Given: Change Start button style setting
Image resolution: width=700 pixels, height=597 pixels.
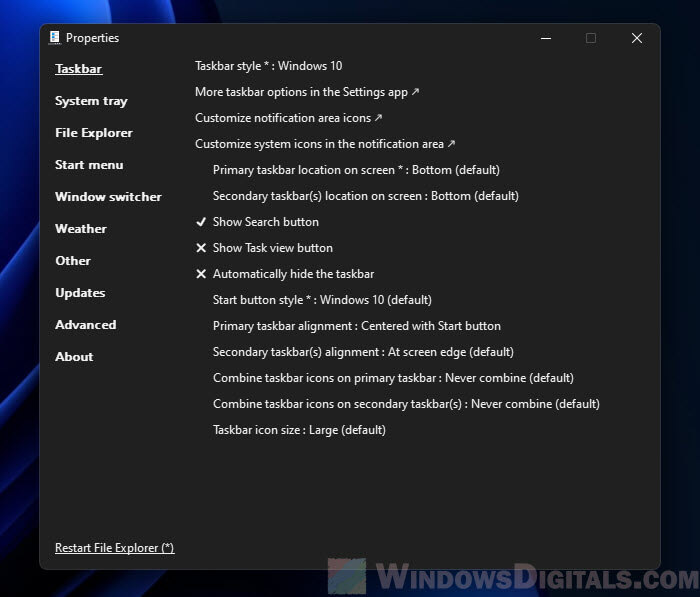Looking at the screenshot, I should (x=322, y=300).
